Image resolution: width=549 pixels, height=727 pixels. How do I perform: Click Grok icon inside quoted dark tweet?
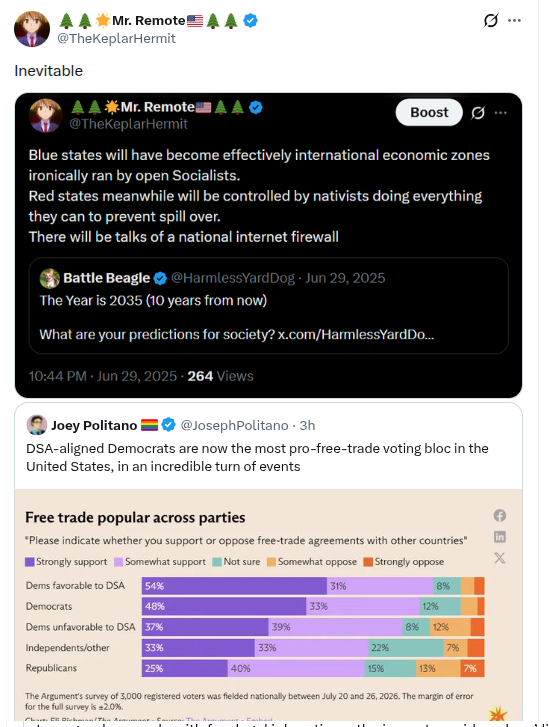[x=478, y=113]
